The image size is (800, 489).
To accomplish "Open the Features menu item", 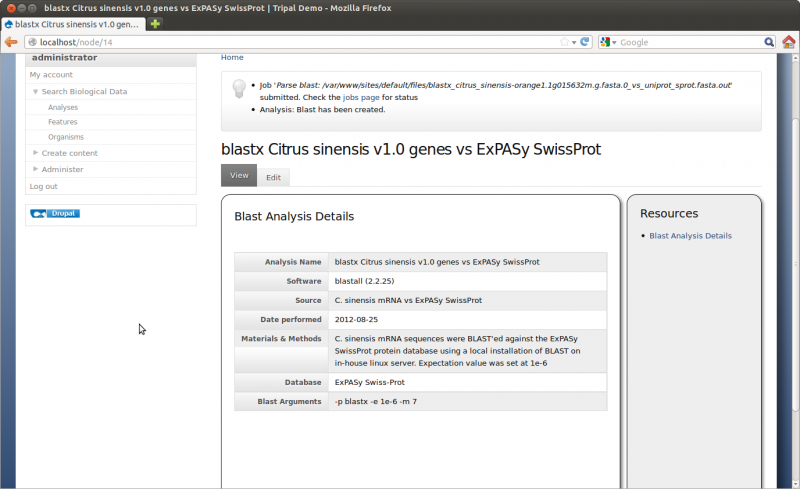I will 62,122.
